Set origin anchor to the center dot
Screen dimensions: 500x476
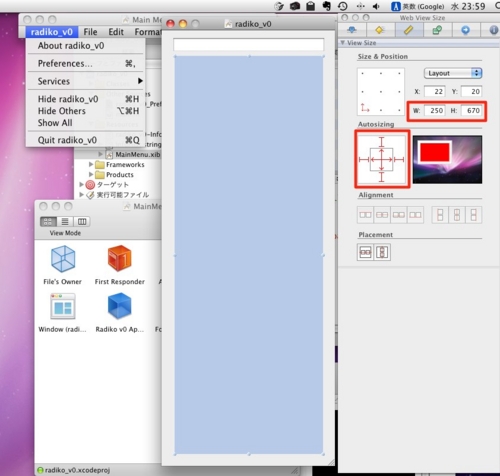pyautogui.click(x=381, y=92)
